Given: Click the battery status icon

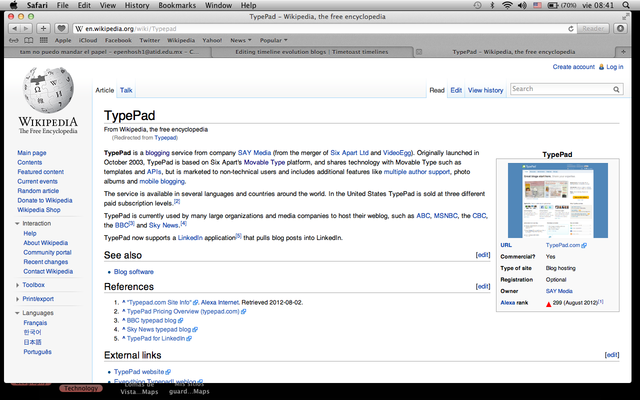Looking at the screenshot, I should 553,5.
